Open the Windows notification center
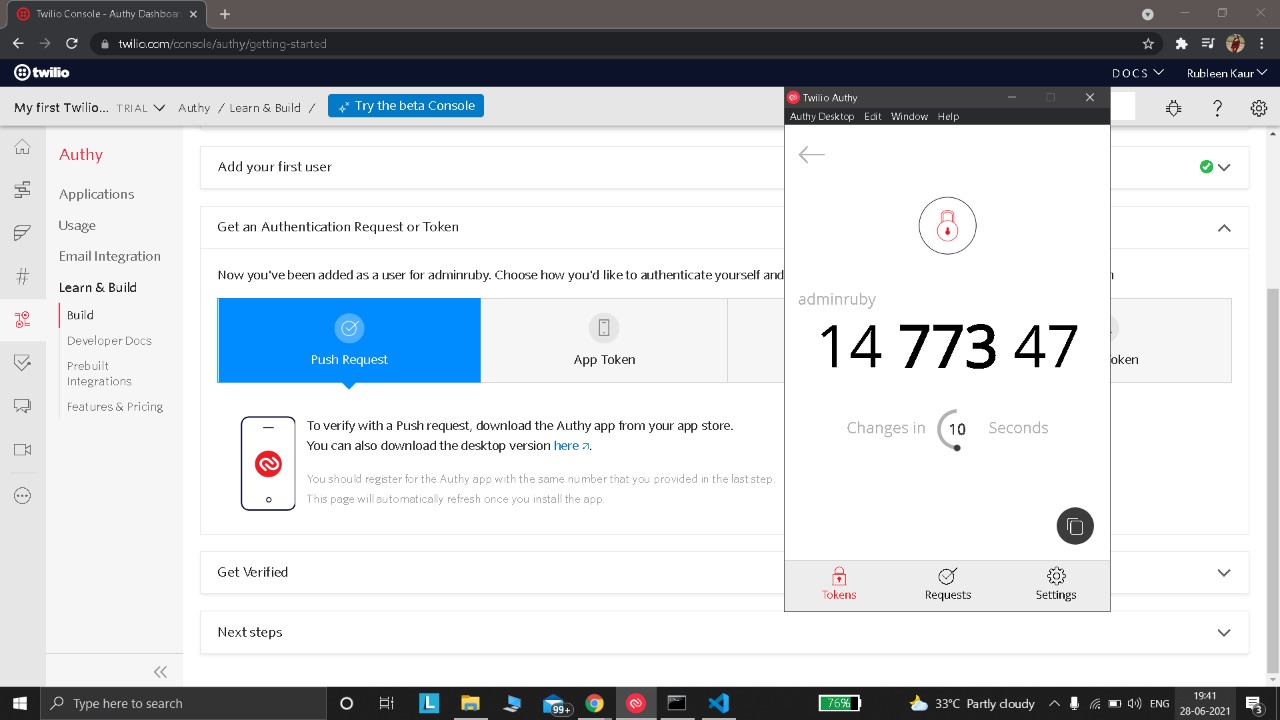Screen dimensions: 1280x720 [1254, 703]
